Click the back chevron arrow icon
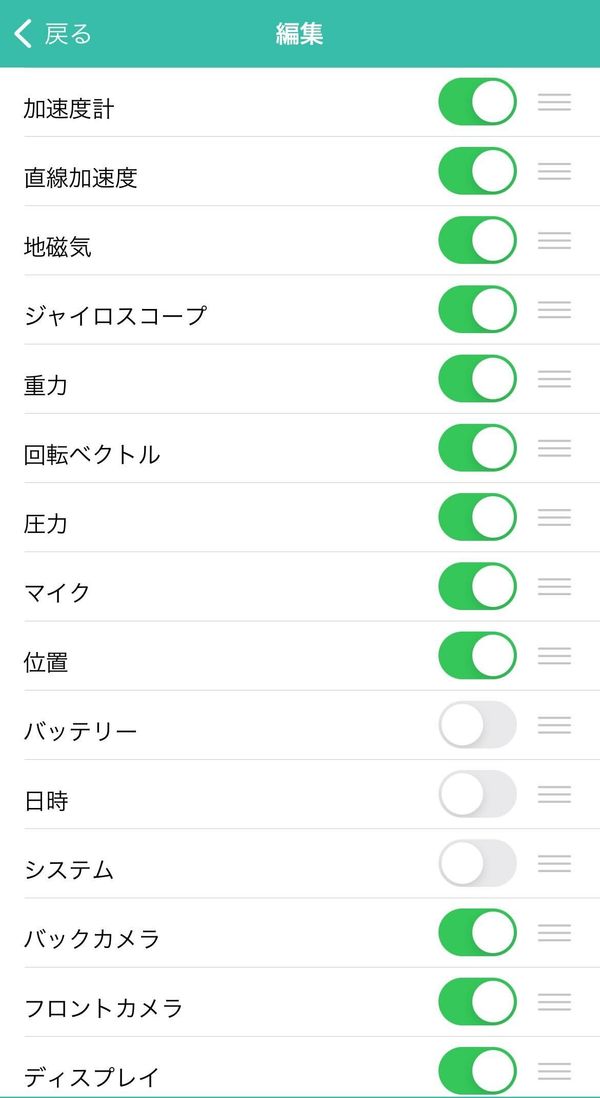Screen dimensions: 600x1098 pos(22,34)
